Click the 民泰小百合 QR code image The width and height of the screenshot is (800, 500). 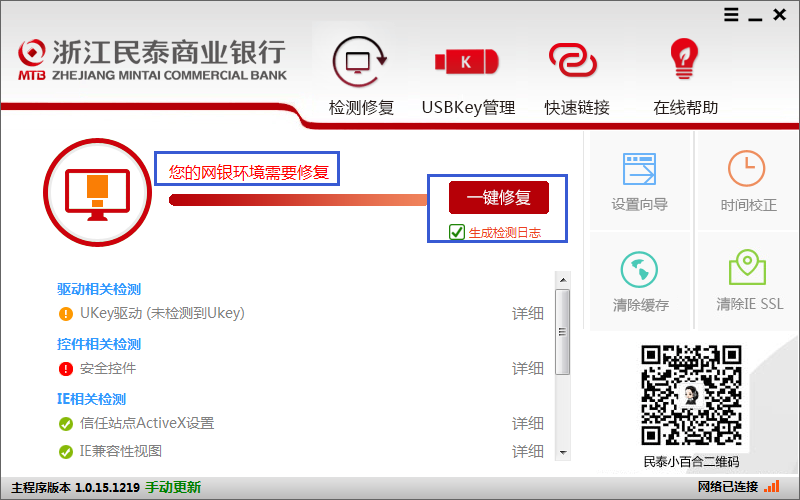click(x=691, y=395)
